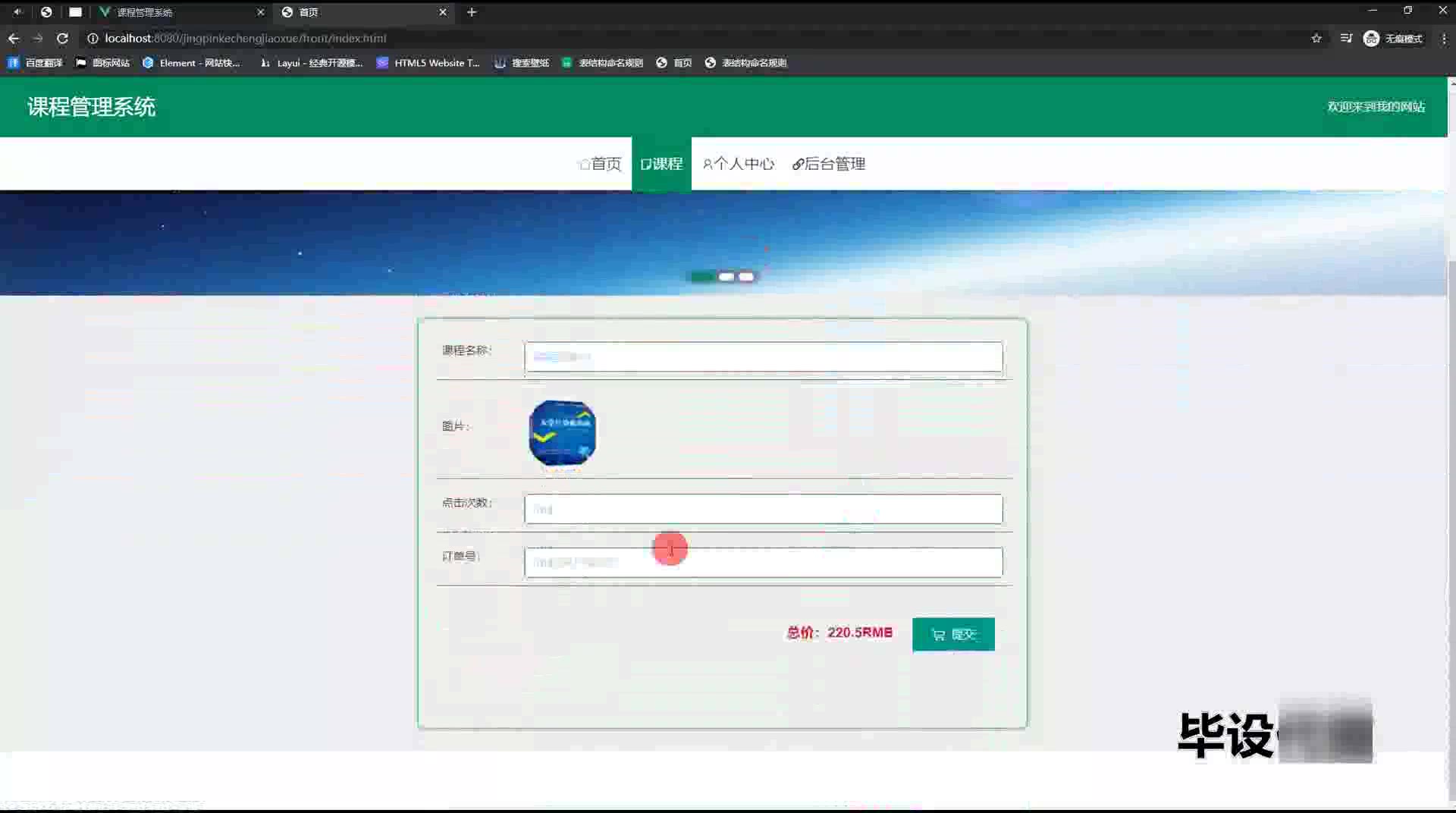Reload the current page
The image size is (1456, 813).
tap(62, 38)
